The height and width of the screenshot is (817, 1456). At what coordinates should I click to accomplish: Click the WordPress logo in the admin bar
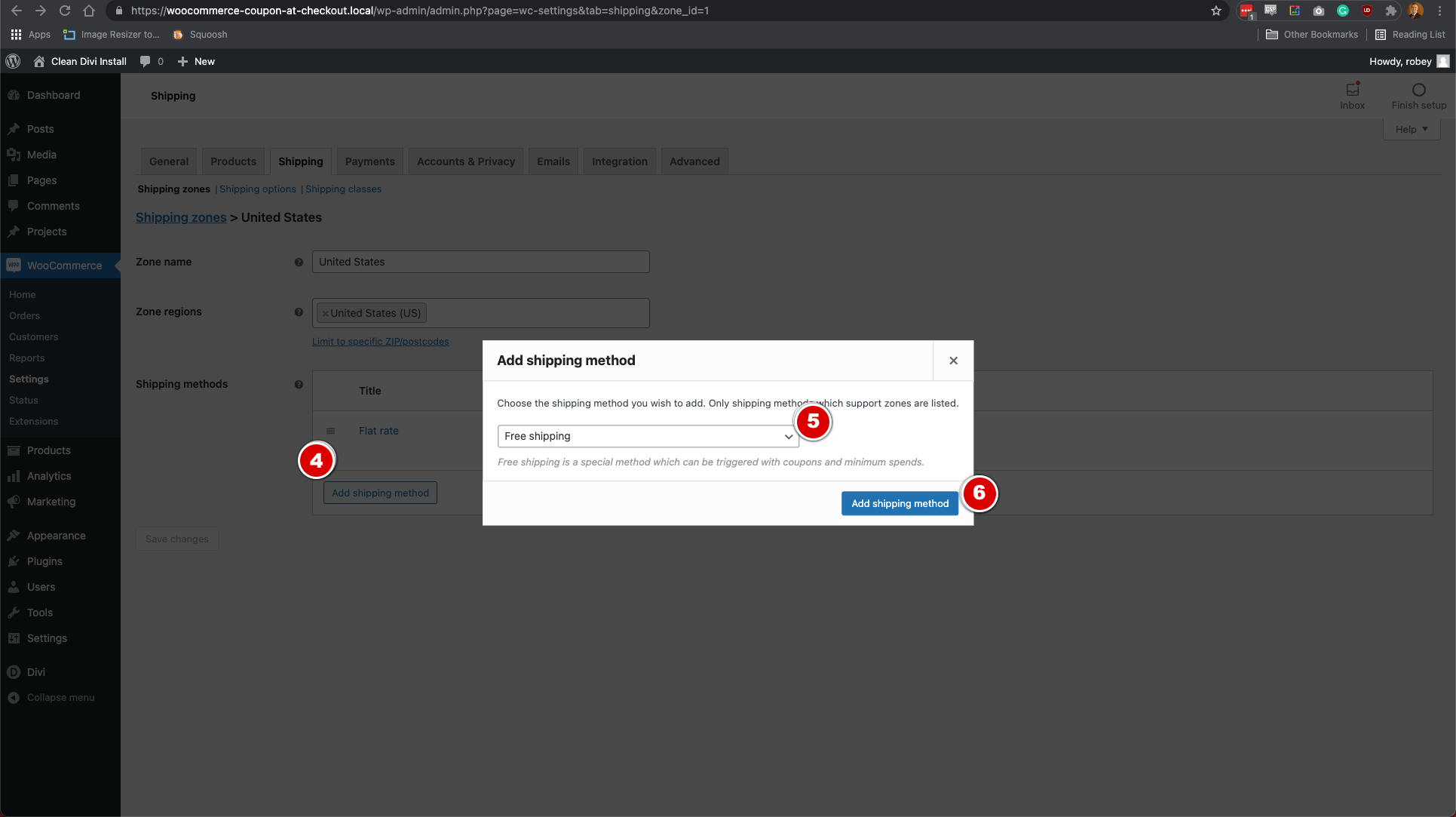pos(13,61)
